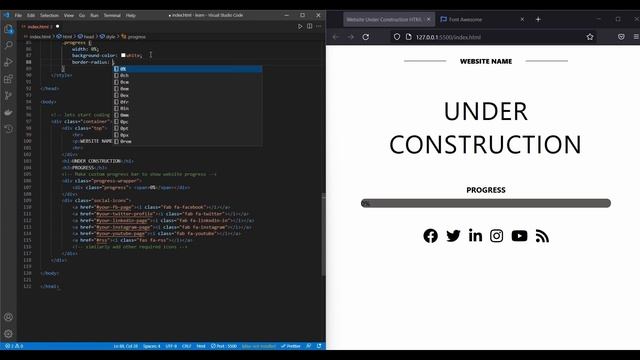
Task: Expand the index.html breadcrumb segment
Action: 38,37
